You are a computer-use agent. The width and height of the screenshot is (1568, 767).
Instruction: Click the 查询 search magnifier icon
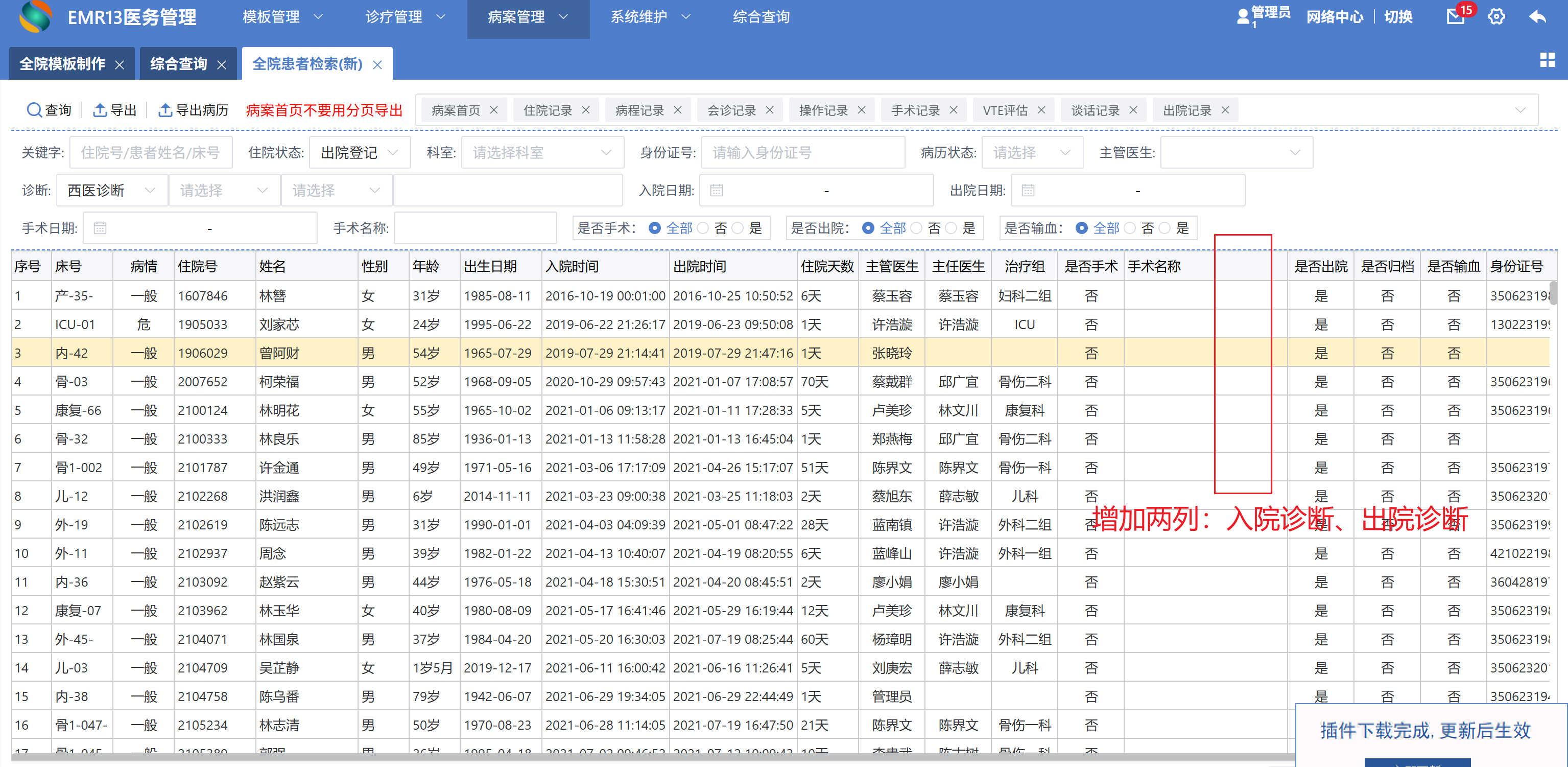(x=34, y=110)
